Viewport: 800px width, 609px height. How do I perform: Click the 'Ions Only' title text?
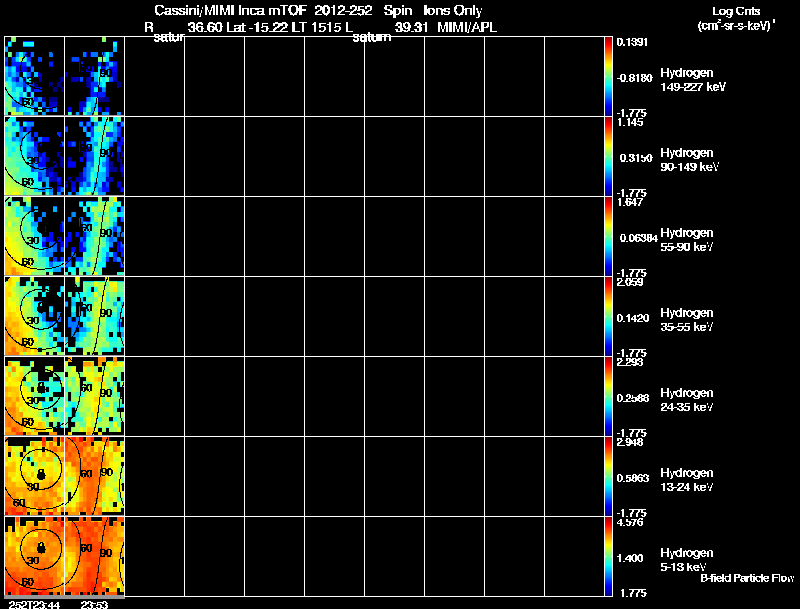click(453, 10)
